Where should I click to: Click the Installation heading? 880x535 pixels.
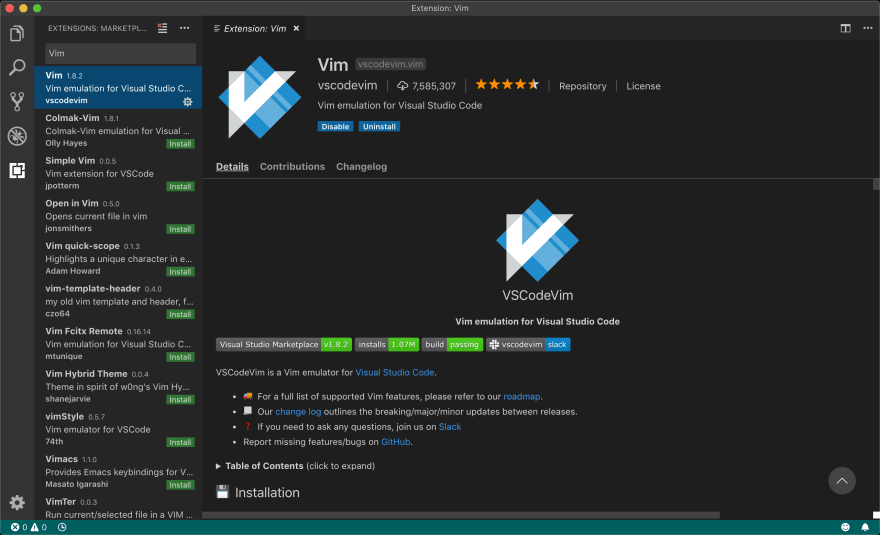267,492
